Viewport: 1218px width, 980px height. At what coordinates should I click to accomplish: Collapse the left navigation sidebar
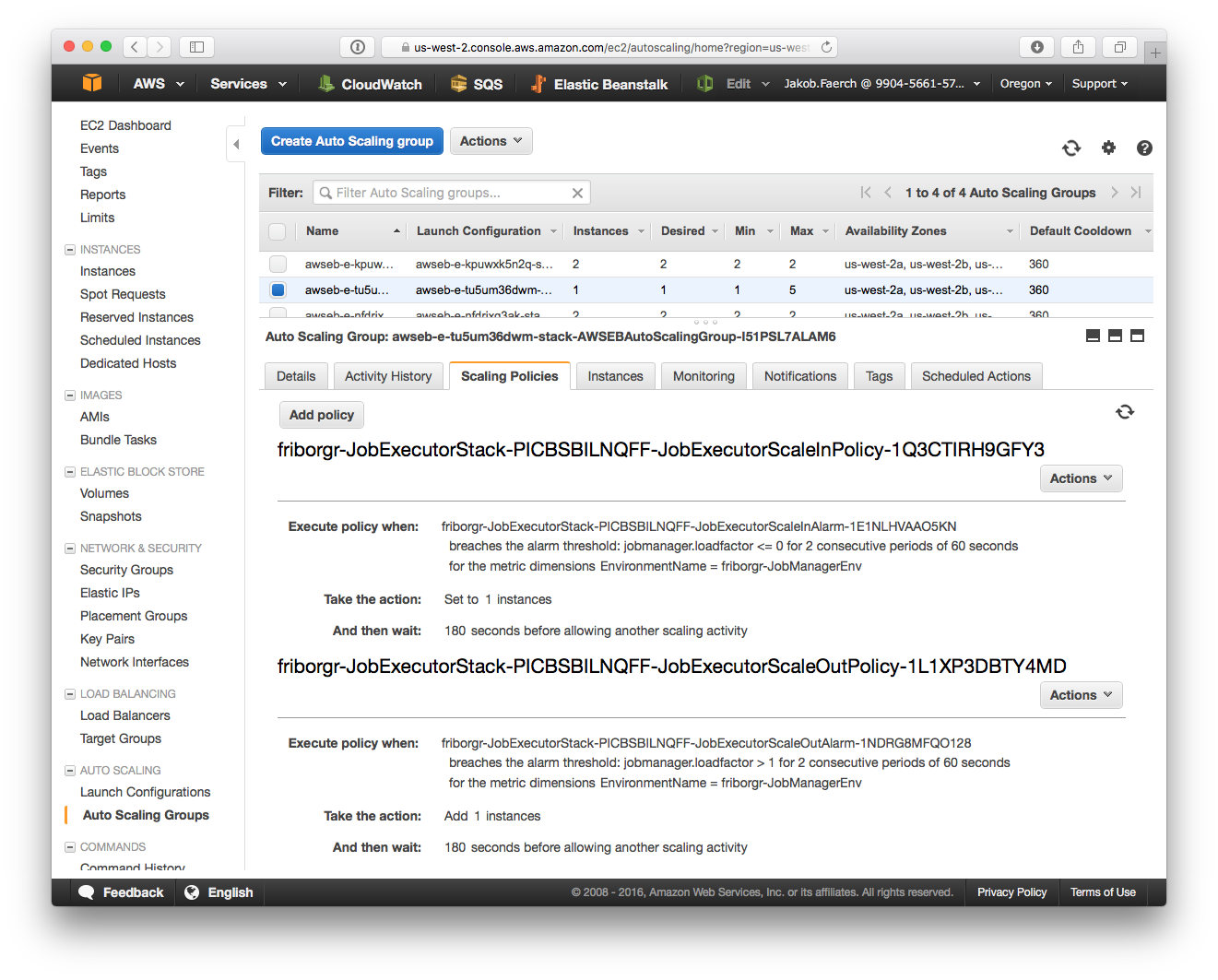click(x=236, y=144)
